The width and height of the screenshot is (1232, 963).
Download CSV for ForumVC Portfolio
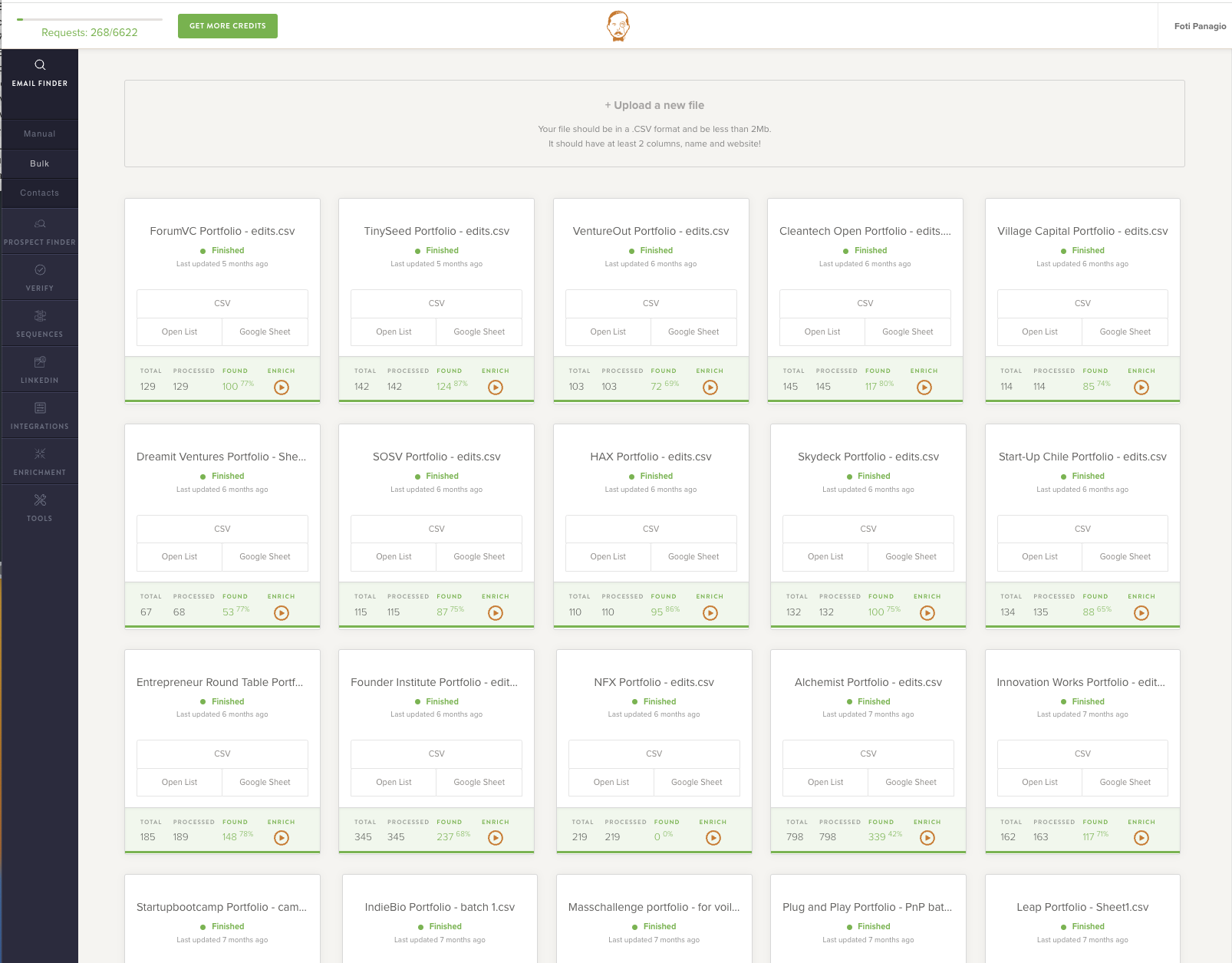click(222, 303)
